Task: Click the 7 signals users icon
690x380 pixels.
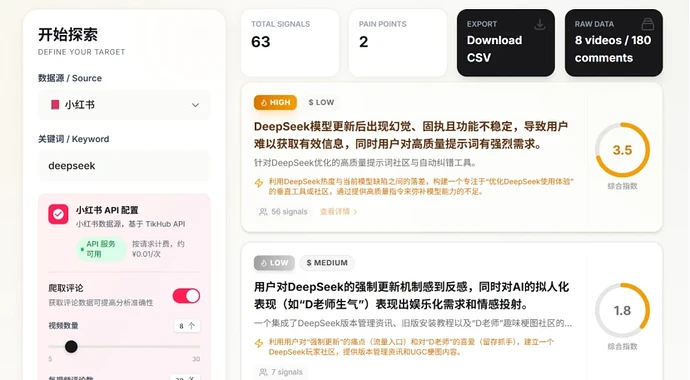Action: [x=263, y=373]
